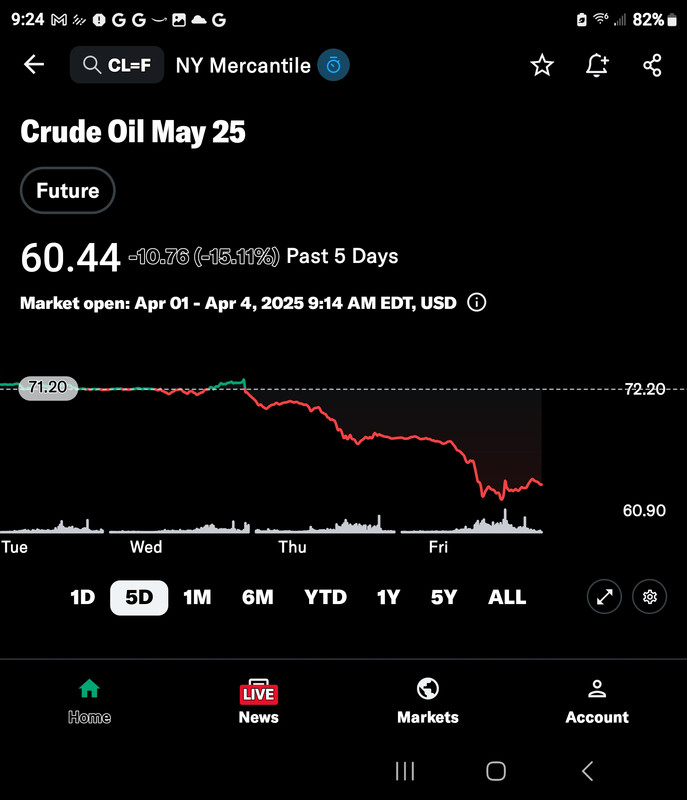This screenshot has width=687, height=800.
Task: Open chart settings gear
Action: click(x=649, y=596)
